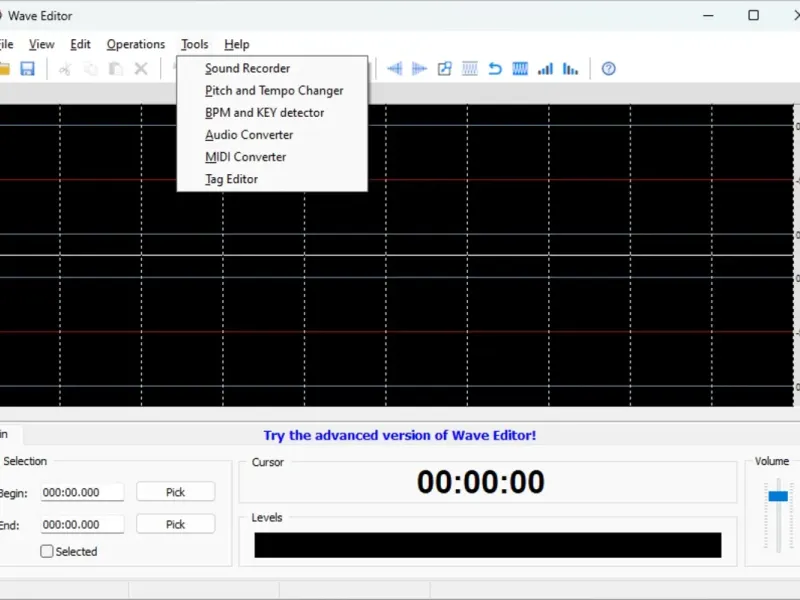The height and width of the screenshot is (600, 800).
Task: Click 'Try the advanced version' link
Action: [400, 435]
